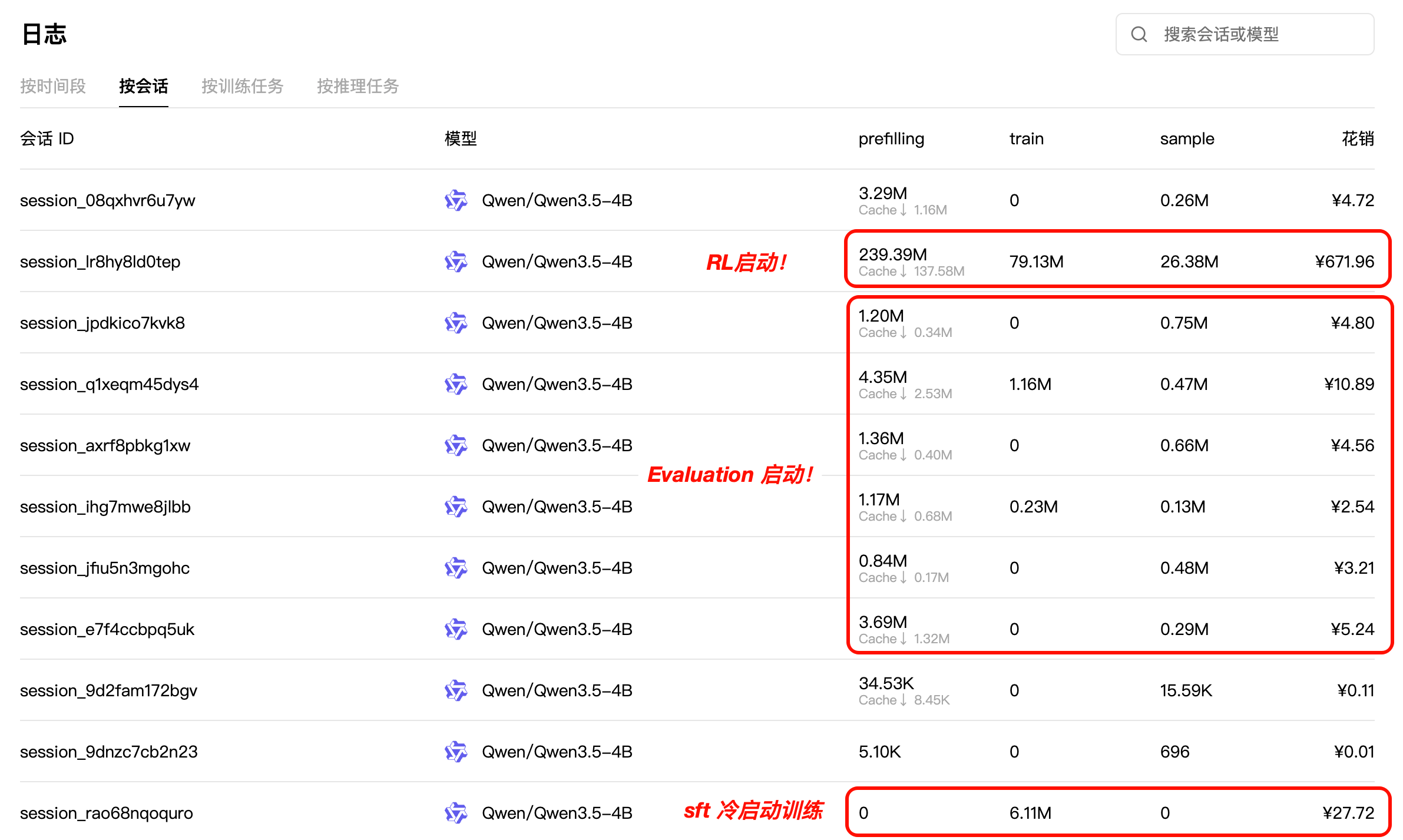The width and height of the screenshot is (1403, 840).
Task: Click the 239.39M prefilling value
Action: coord(892,254)
